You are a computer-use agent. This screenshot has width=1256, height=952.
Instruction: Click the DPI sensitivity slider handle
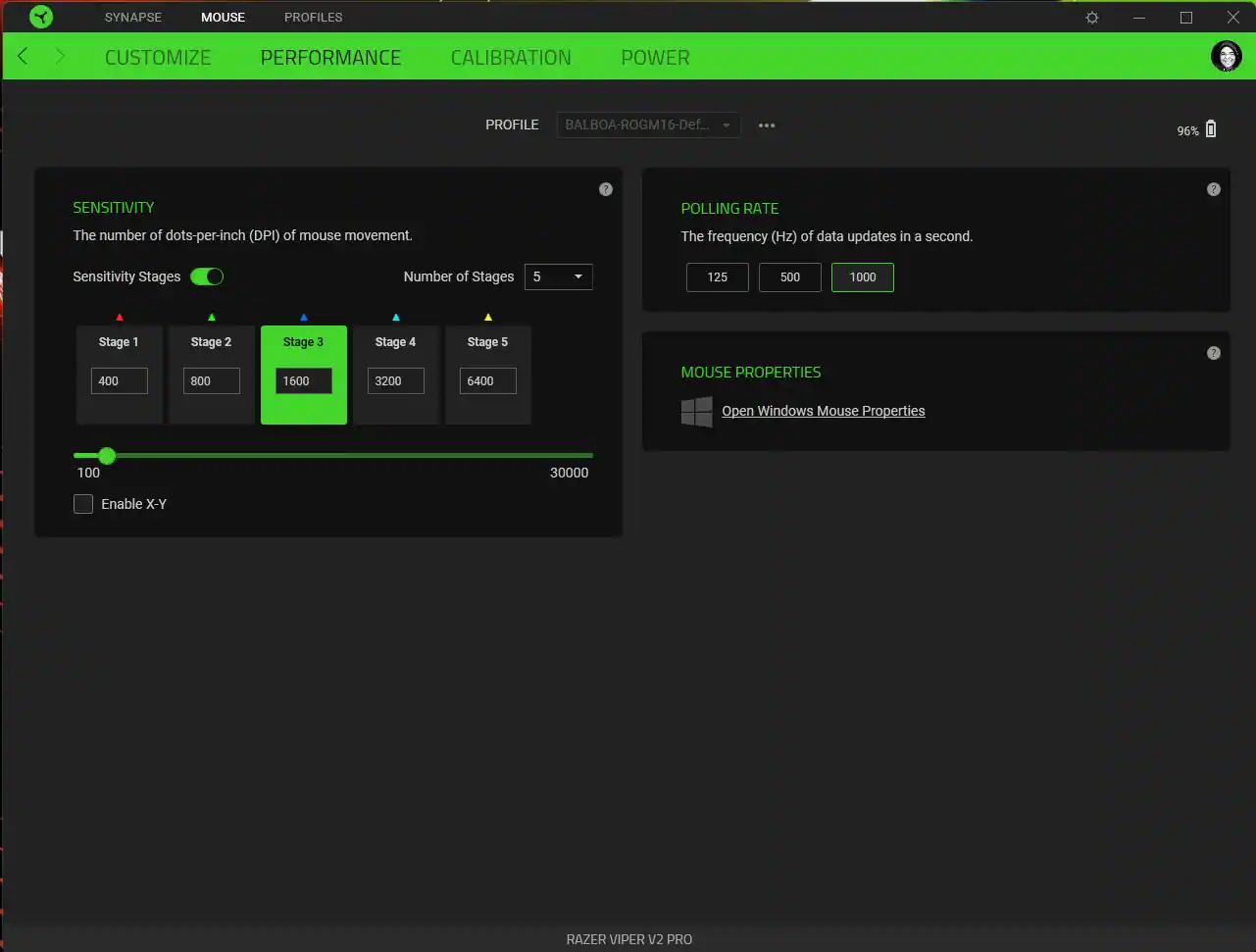pos(107,456)
